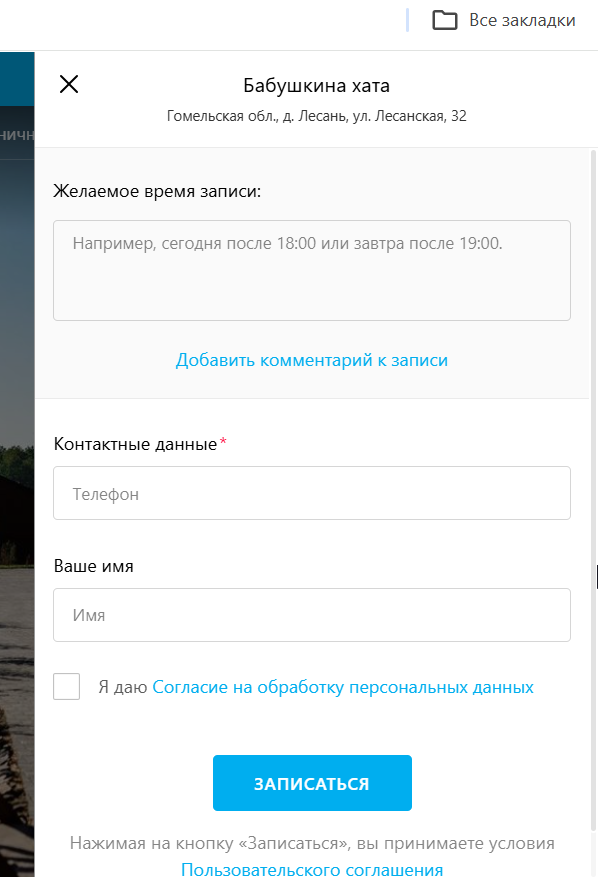598x877 pixels.
Task: Open the "Пользовательского соглашения" link
Action: click(312, 869)
